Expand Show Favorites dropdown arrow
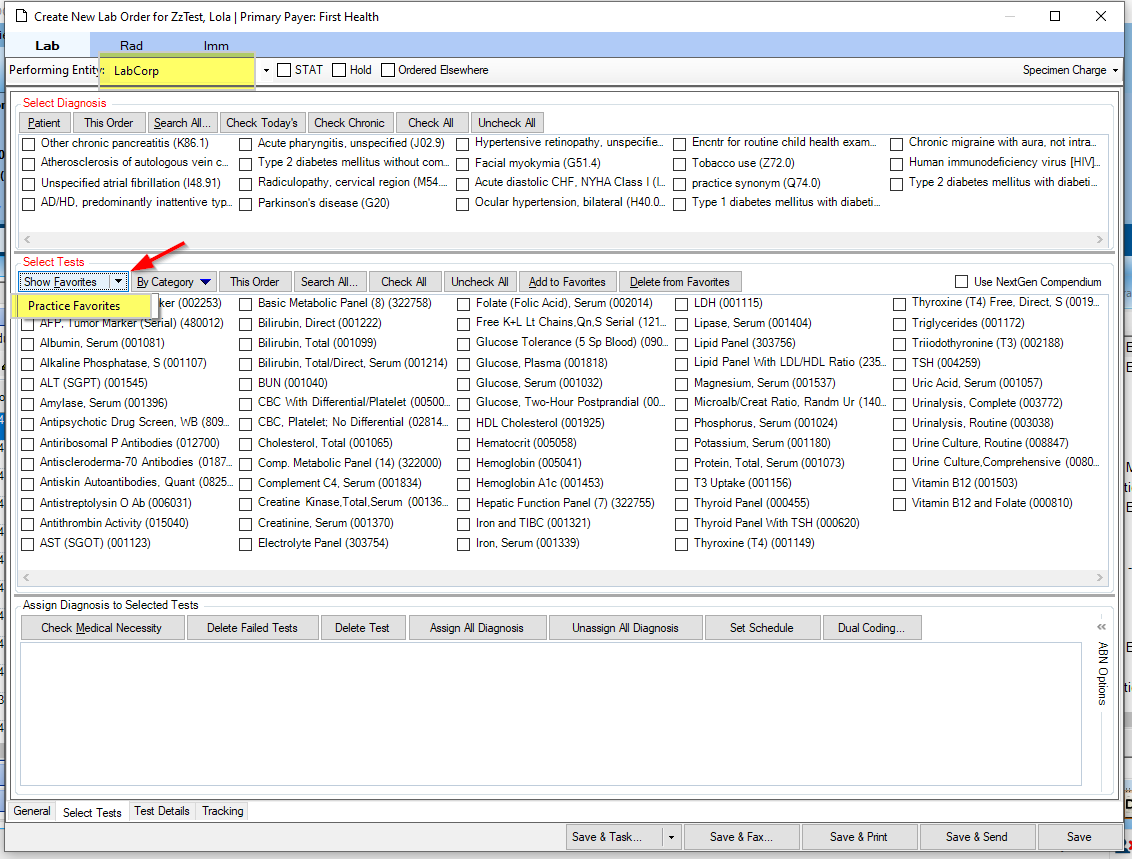The height and width of the screenshot is (859, 1132). pos(118,282)
